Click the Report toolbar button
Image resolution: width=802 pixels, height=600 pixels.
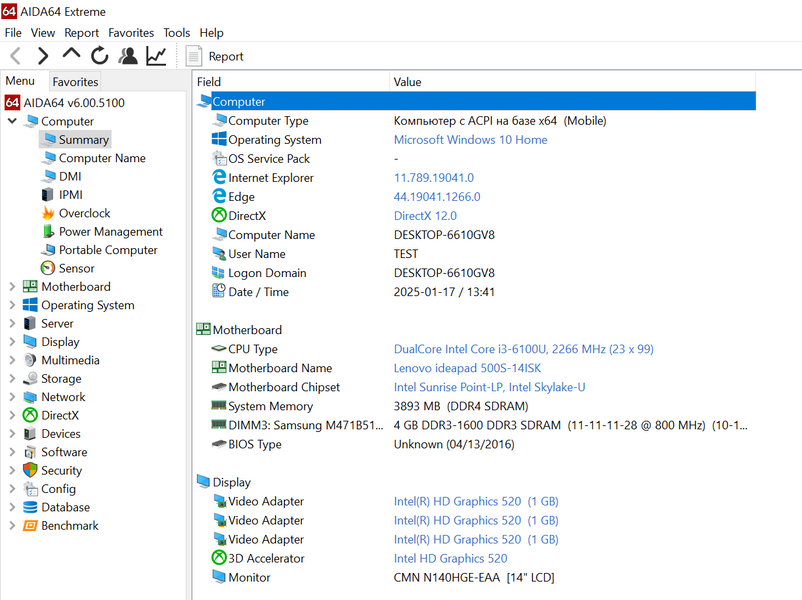tap(214, 56)
